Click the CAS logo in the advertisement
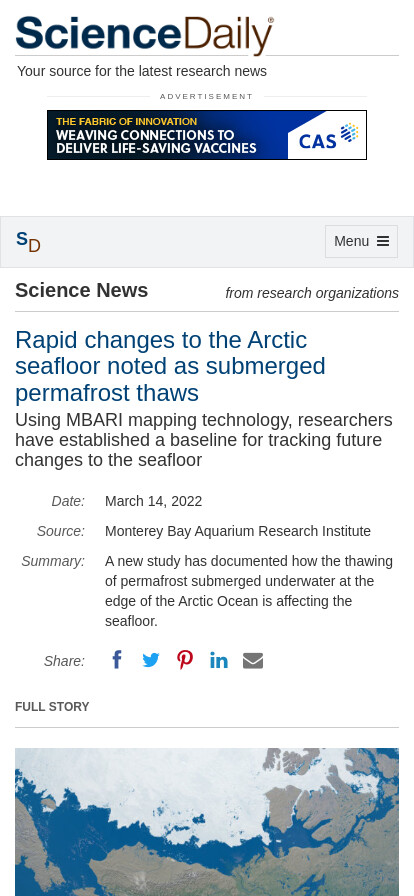 [x=328, y=135]
